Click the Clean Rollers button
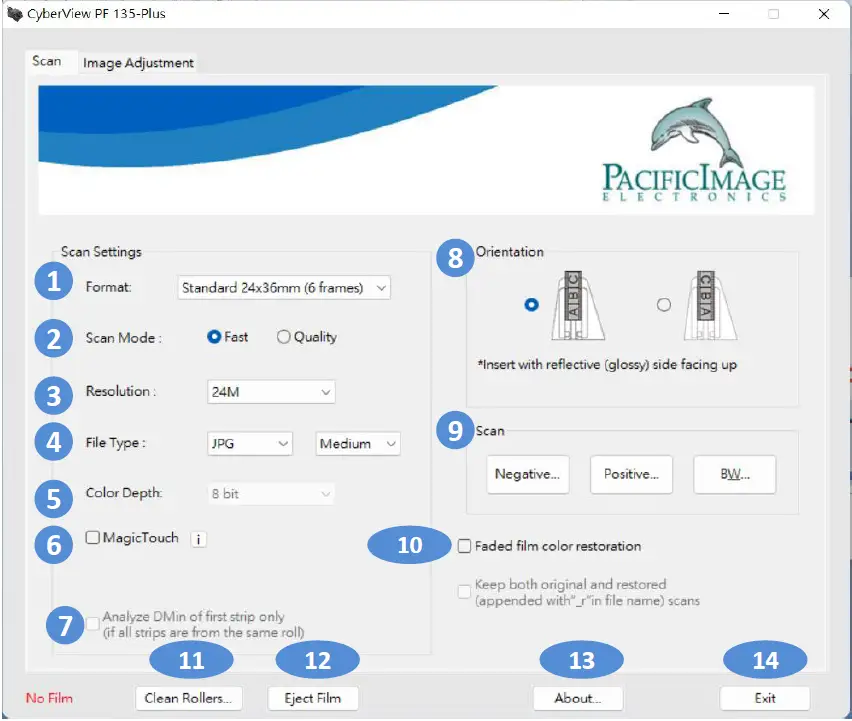The height and width of the screenshot is (721, 852). point(189,699)
